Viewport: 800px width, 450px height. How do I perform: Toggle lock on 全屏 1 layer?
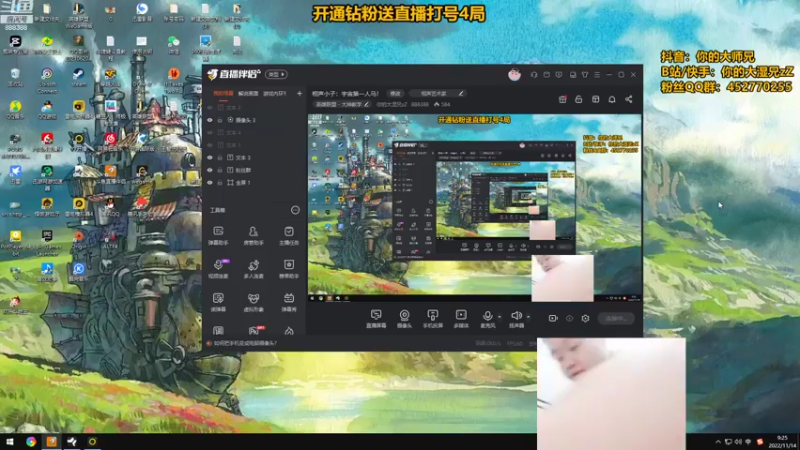point(220,182)
